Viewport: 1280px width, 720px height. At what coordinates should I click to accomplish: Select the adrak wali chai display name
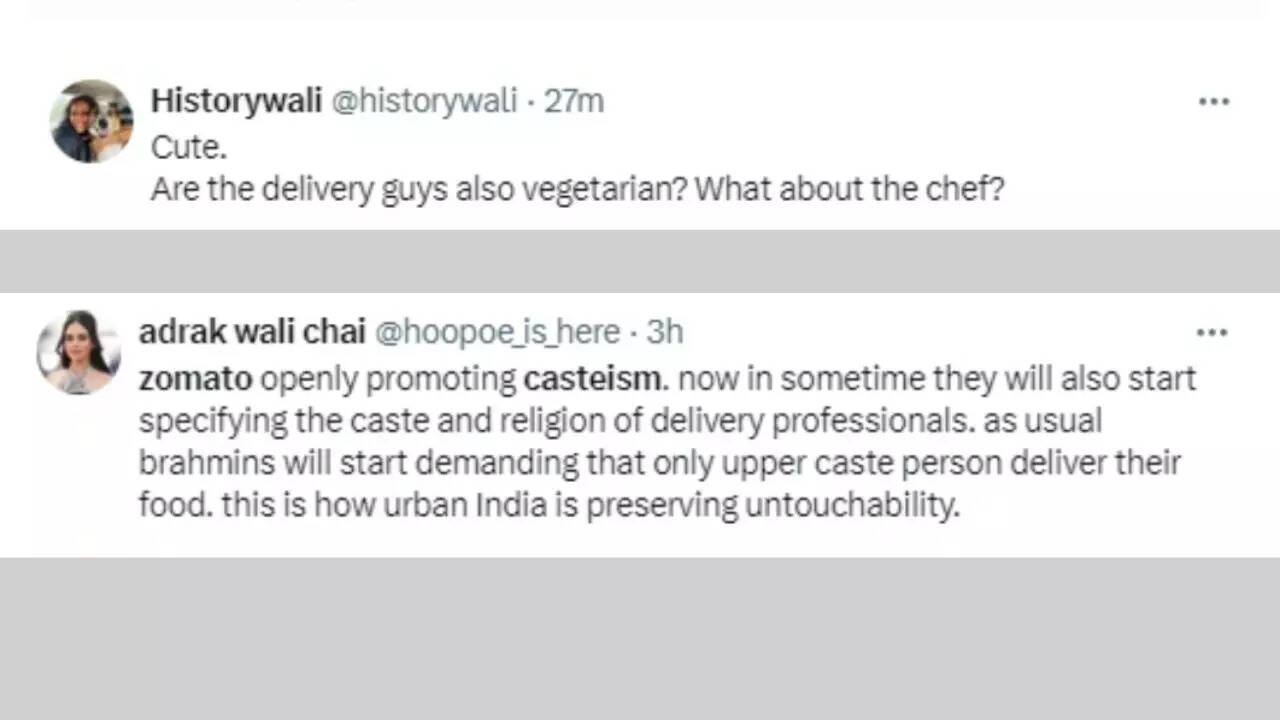251,332
